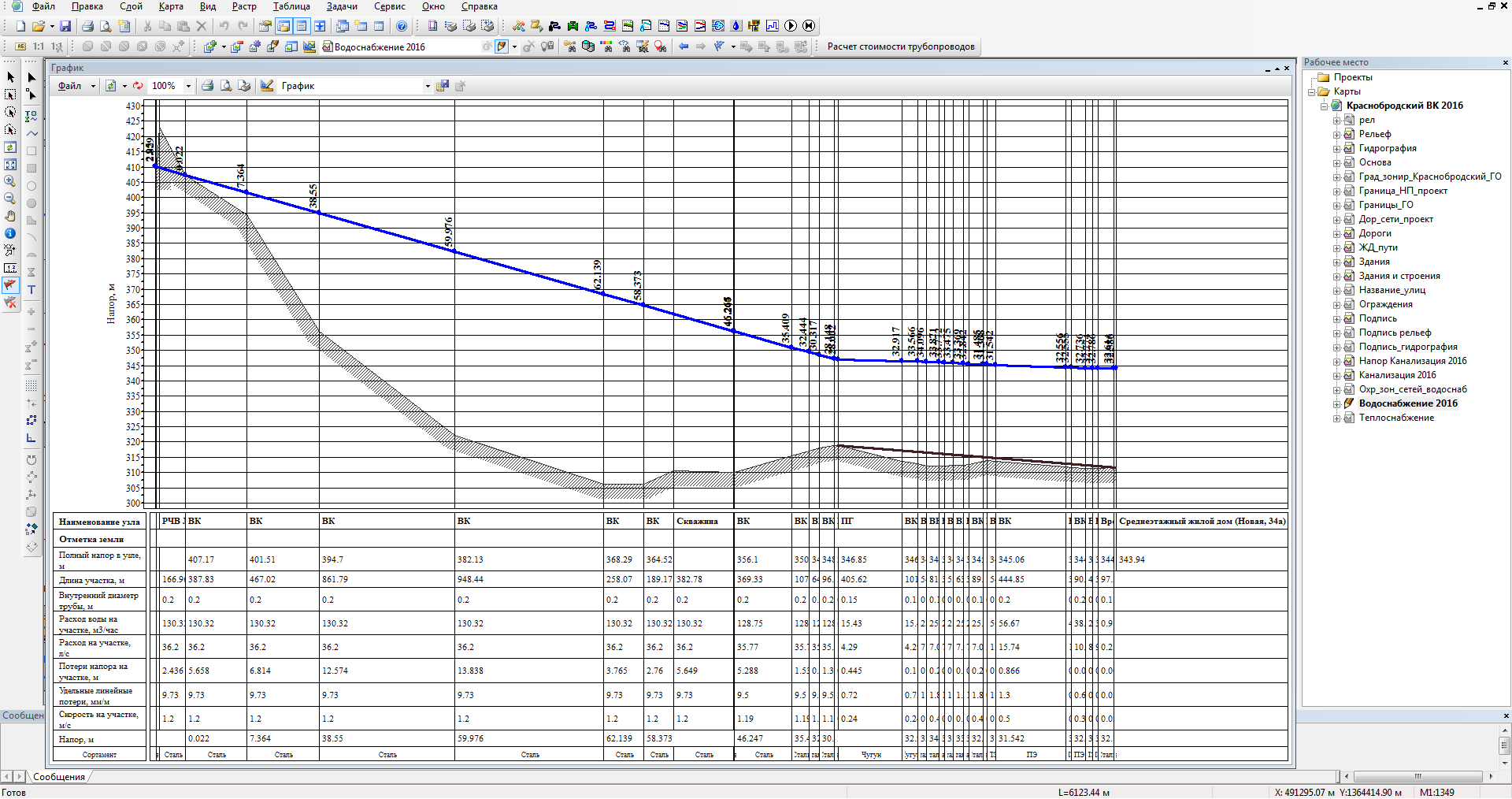Open the Задачи menu

point(342,6)
